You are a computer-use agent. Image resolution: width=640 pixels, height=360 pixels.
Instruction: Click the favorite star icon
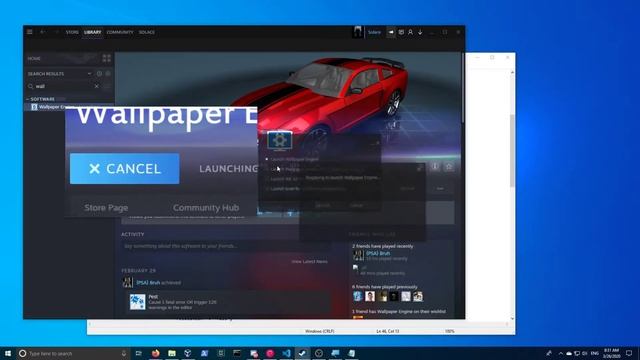click(449, 166)
